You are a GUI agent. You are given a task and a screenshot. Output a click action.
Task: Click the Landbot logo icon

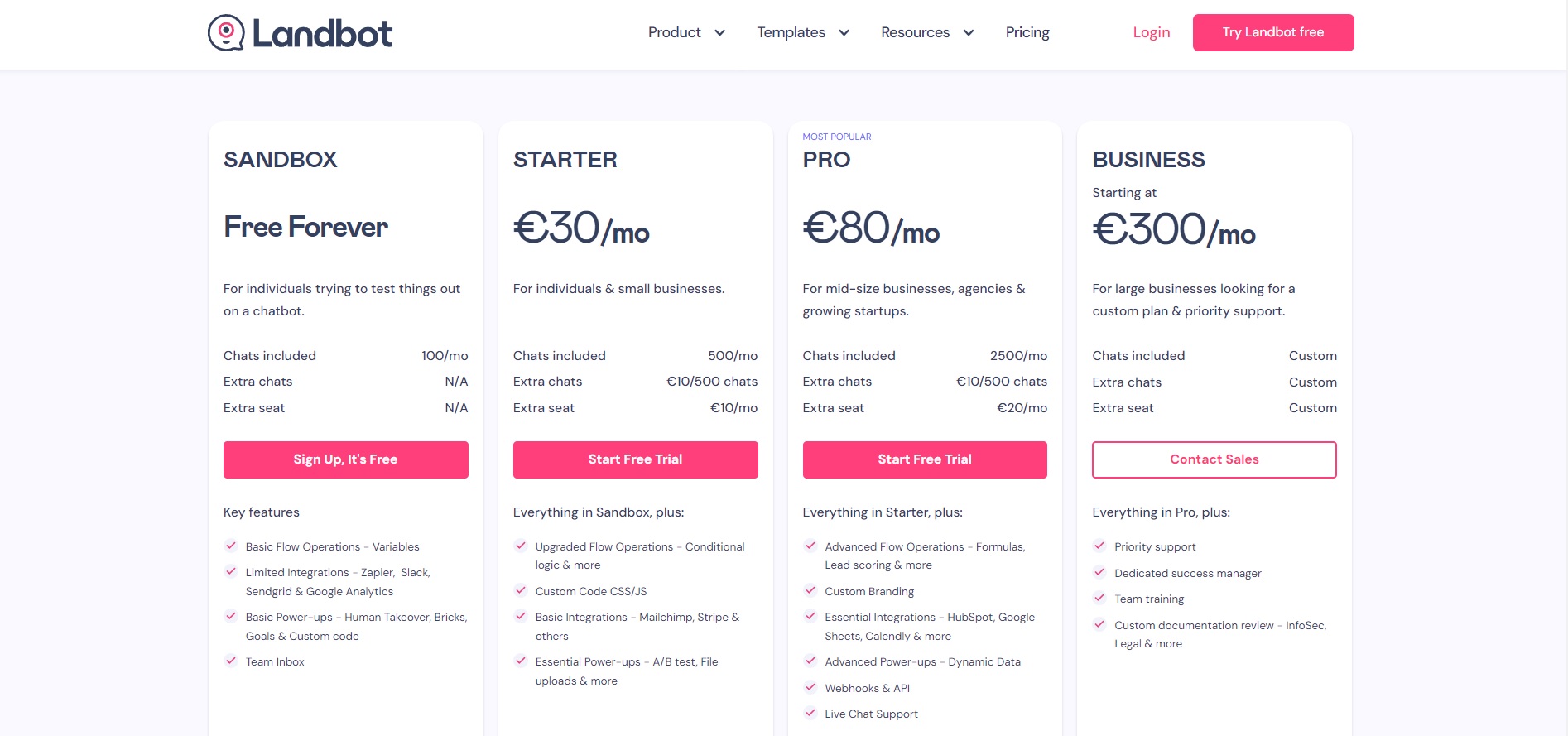pyautogui.click(x=226, y=33)
